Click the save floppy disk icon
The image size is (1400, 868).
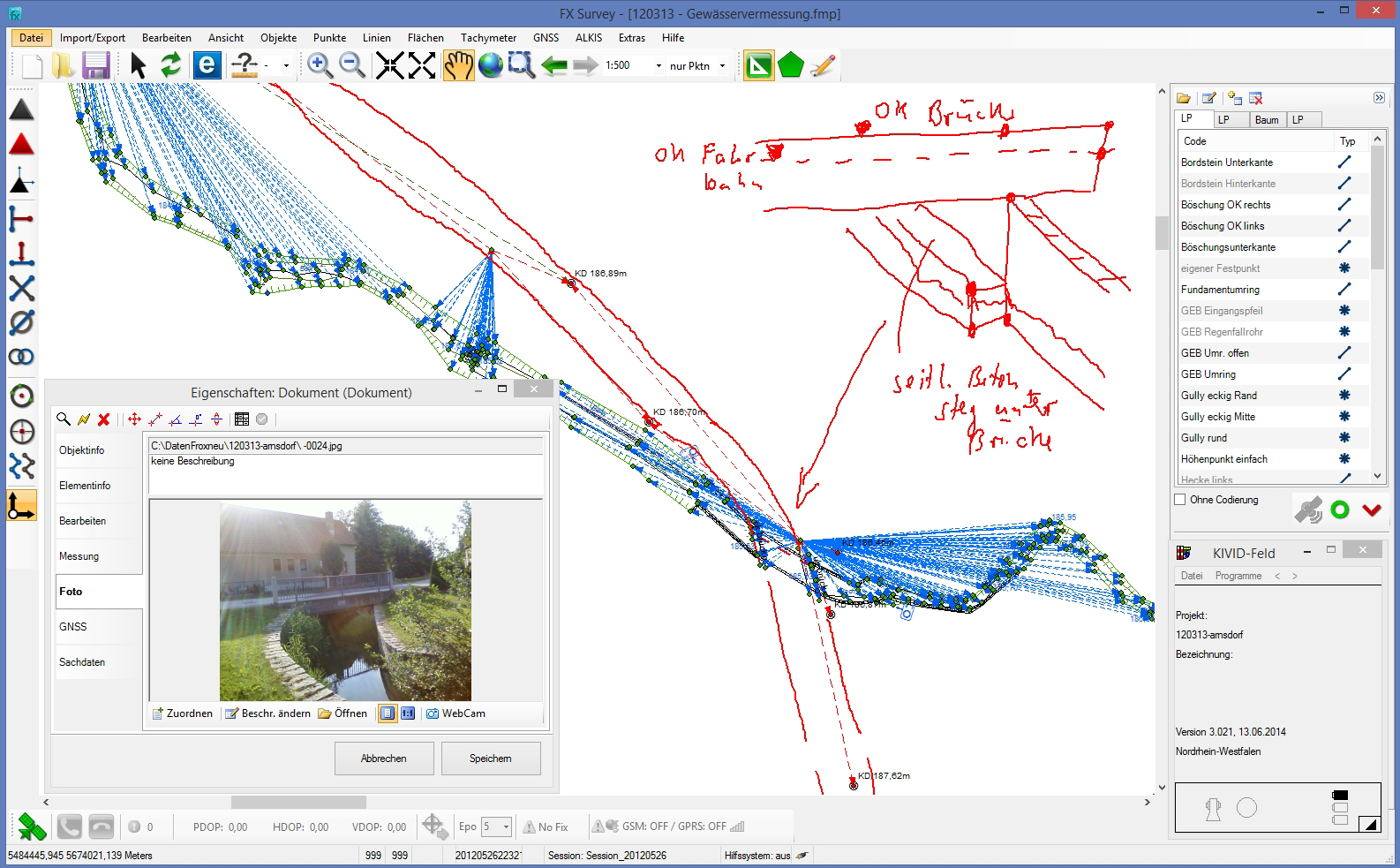click(95, 66)
